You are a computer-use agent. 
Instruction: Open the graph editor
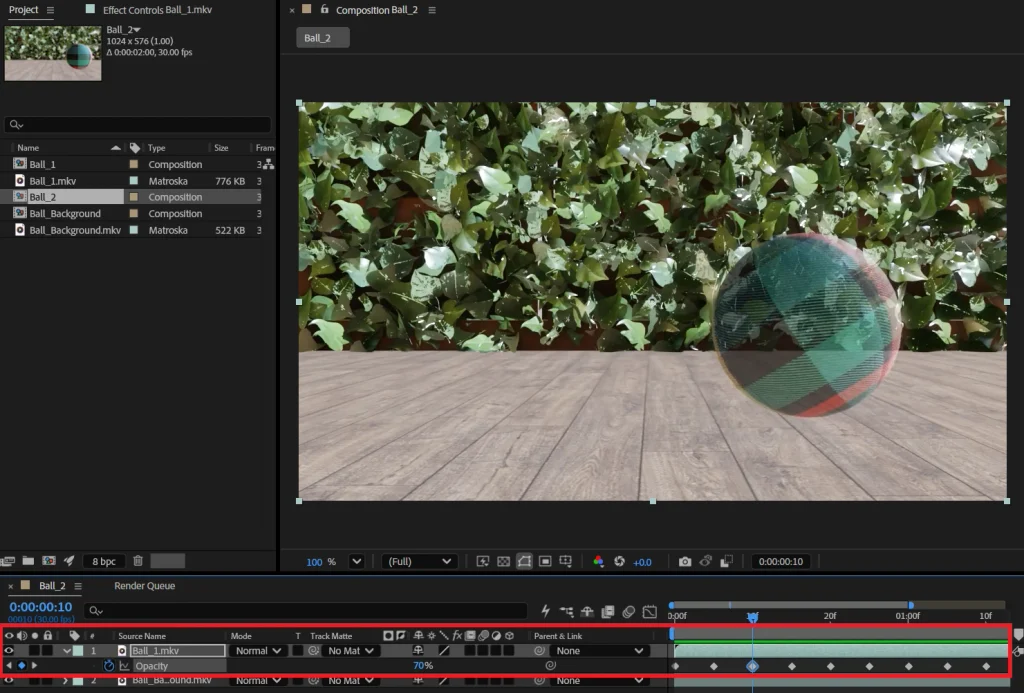[650, 611]
